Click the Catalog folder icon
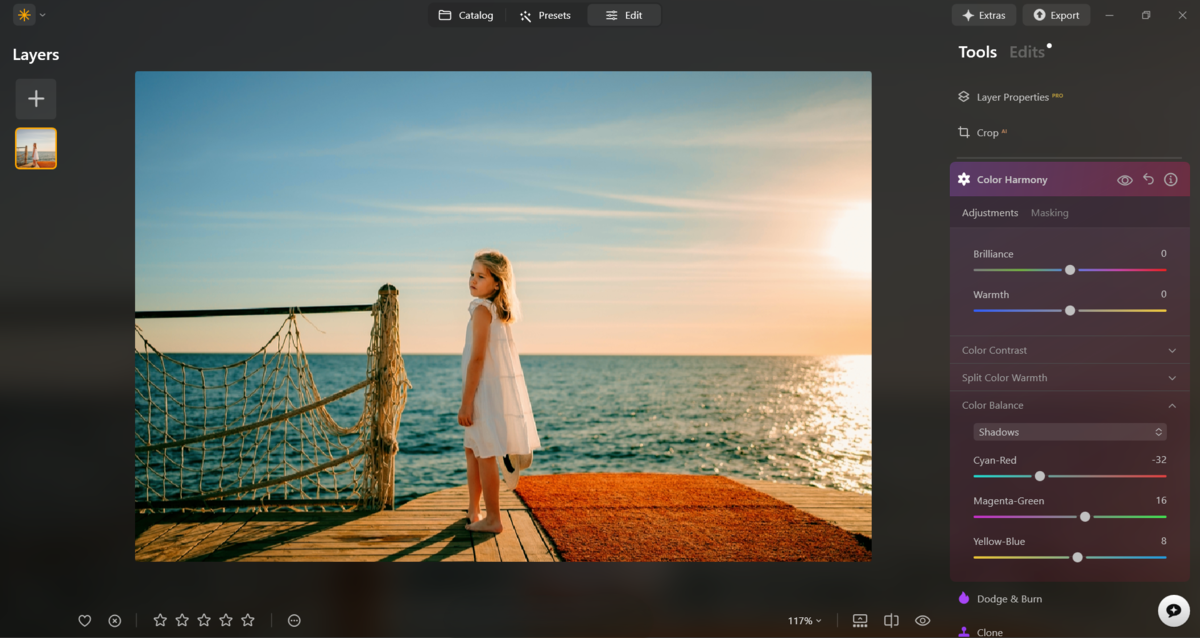 point(445,15)
